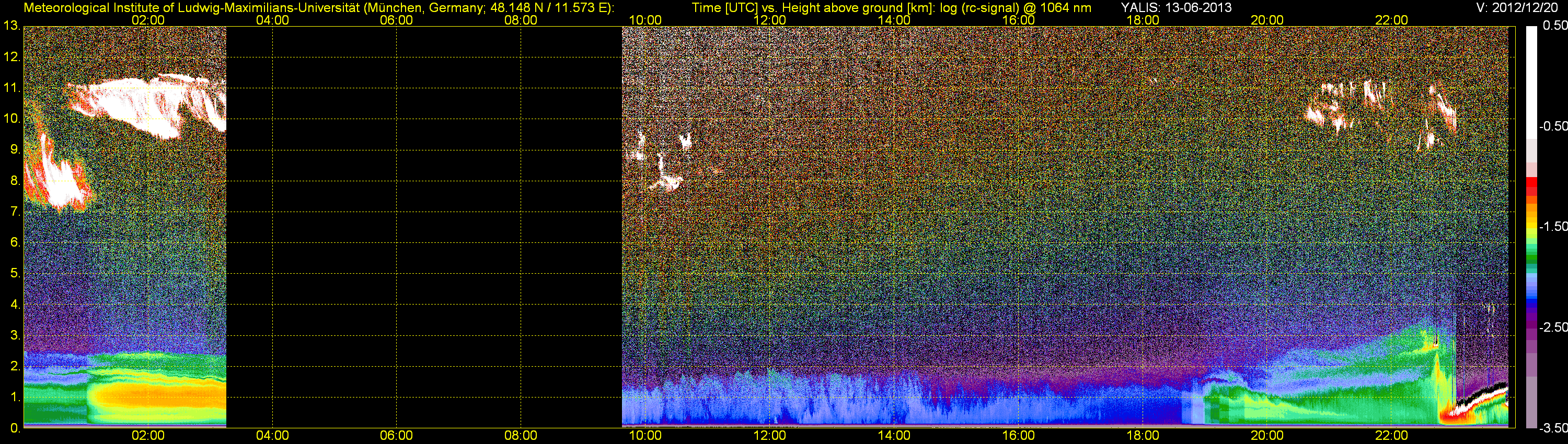Click the 9 km height axis label
The image size is (1568, 444).
(x=15, y=149)
